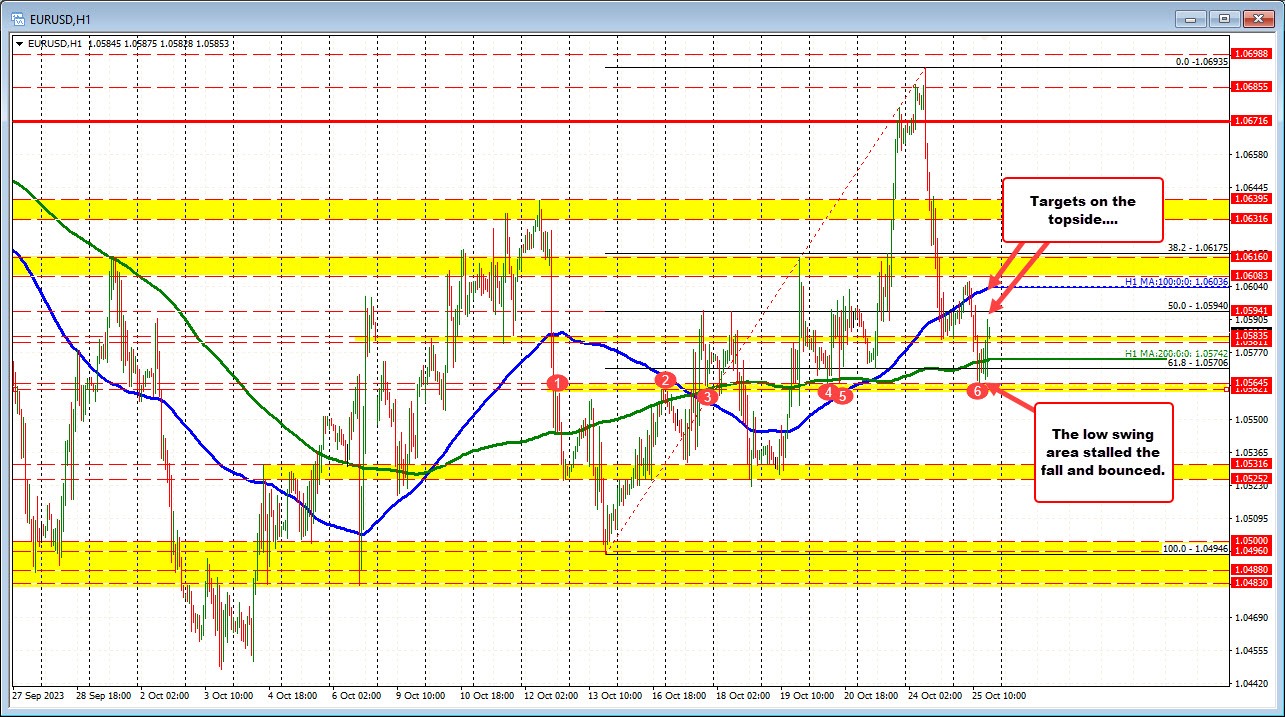Click red numbered marker 1 on the chart
Viewport: 1285px width, 717px height.
tap(558, 381)
